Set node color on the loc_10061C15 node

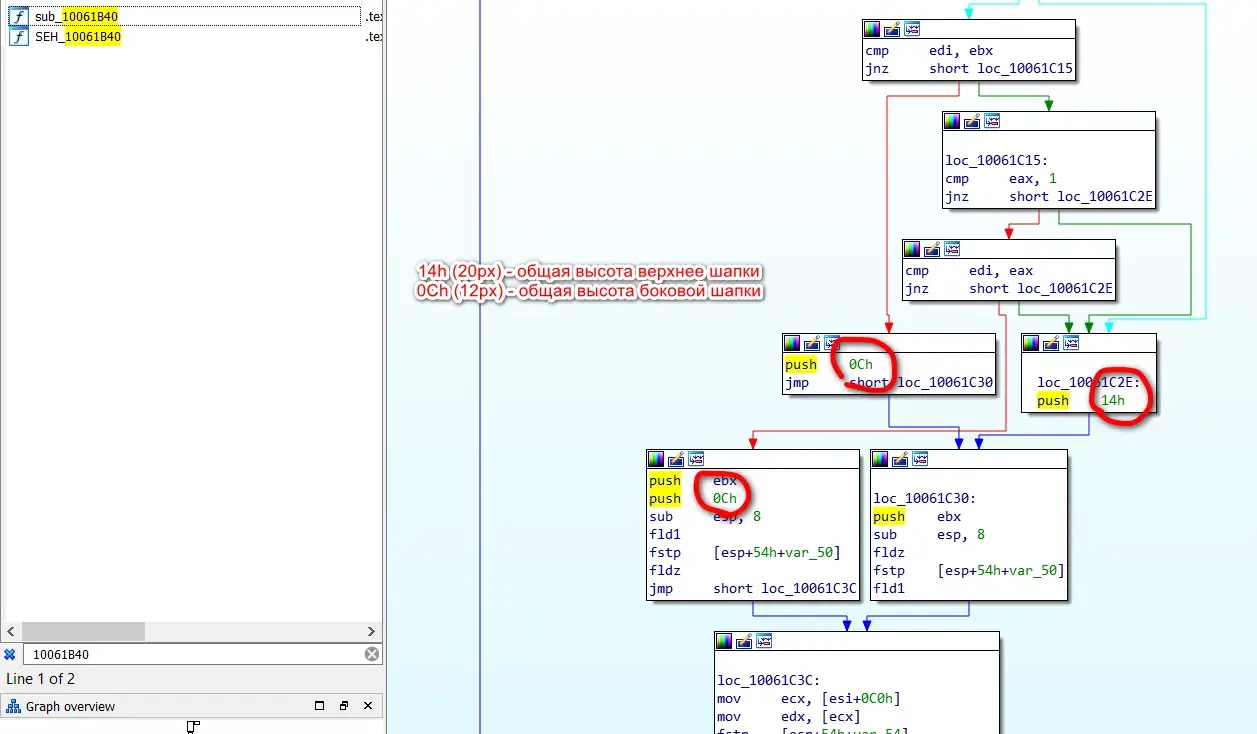[952, 121]
